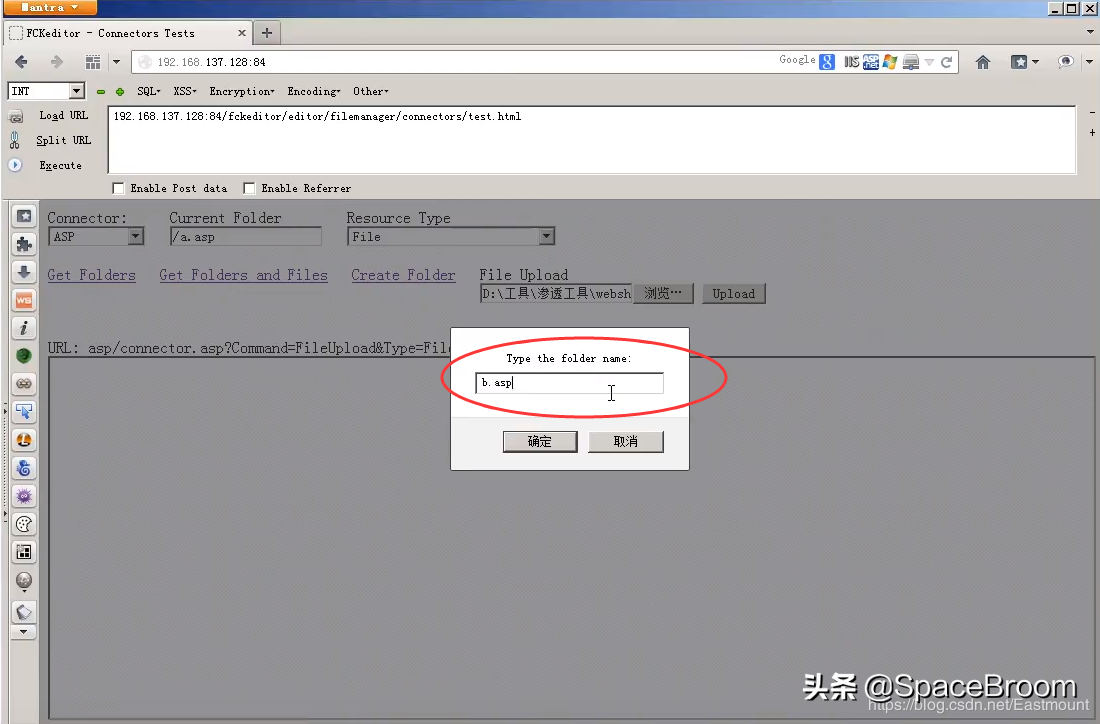
Task: Open the tab list arrow at tab bar end
Action: 1090,32
